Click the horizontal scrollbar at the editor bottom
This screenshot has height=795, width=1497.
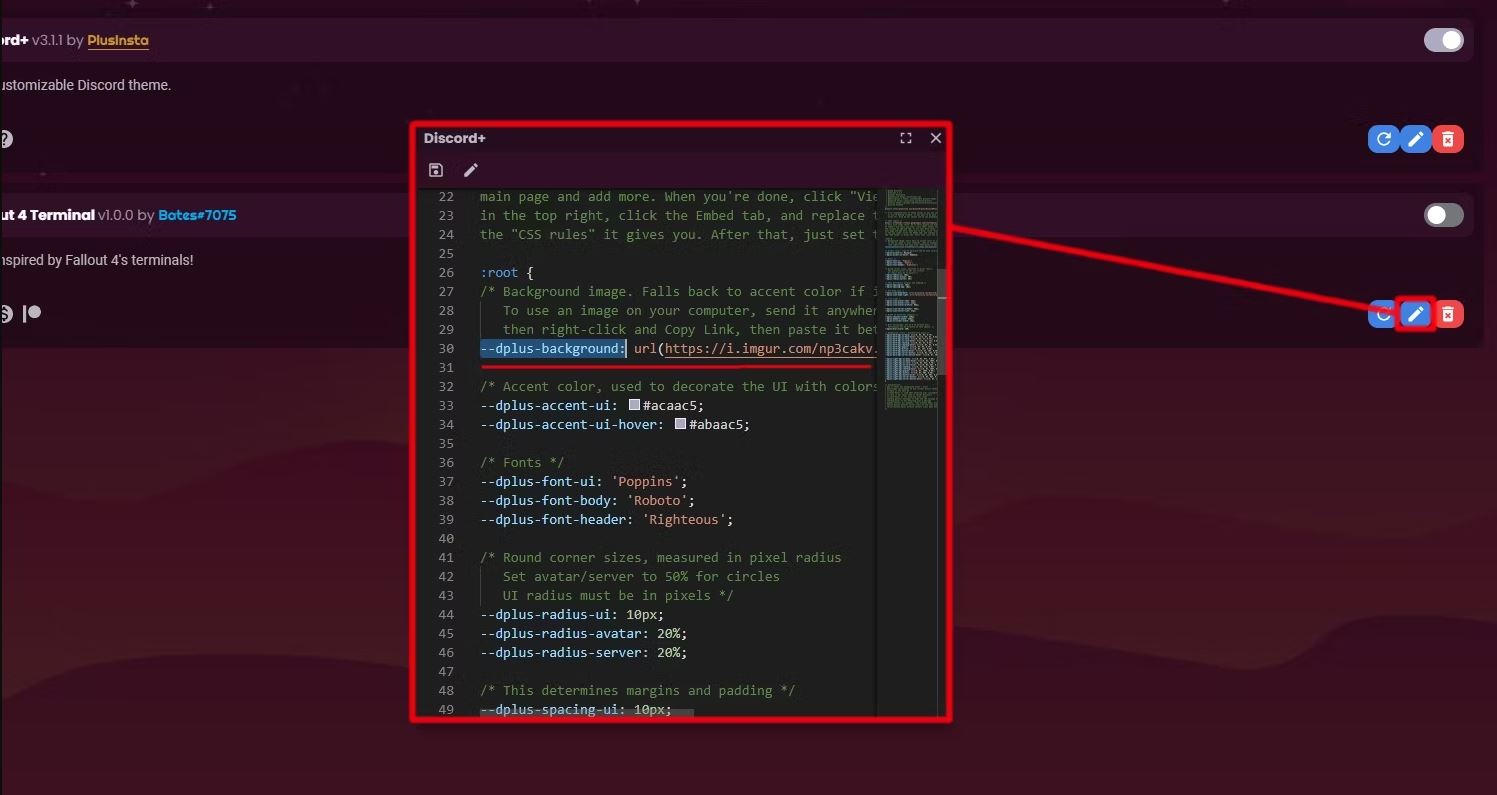click(x=586, y=713)
